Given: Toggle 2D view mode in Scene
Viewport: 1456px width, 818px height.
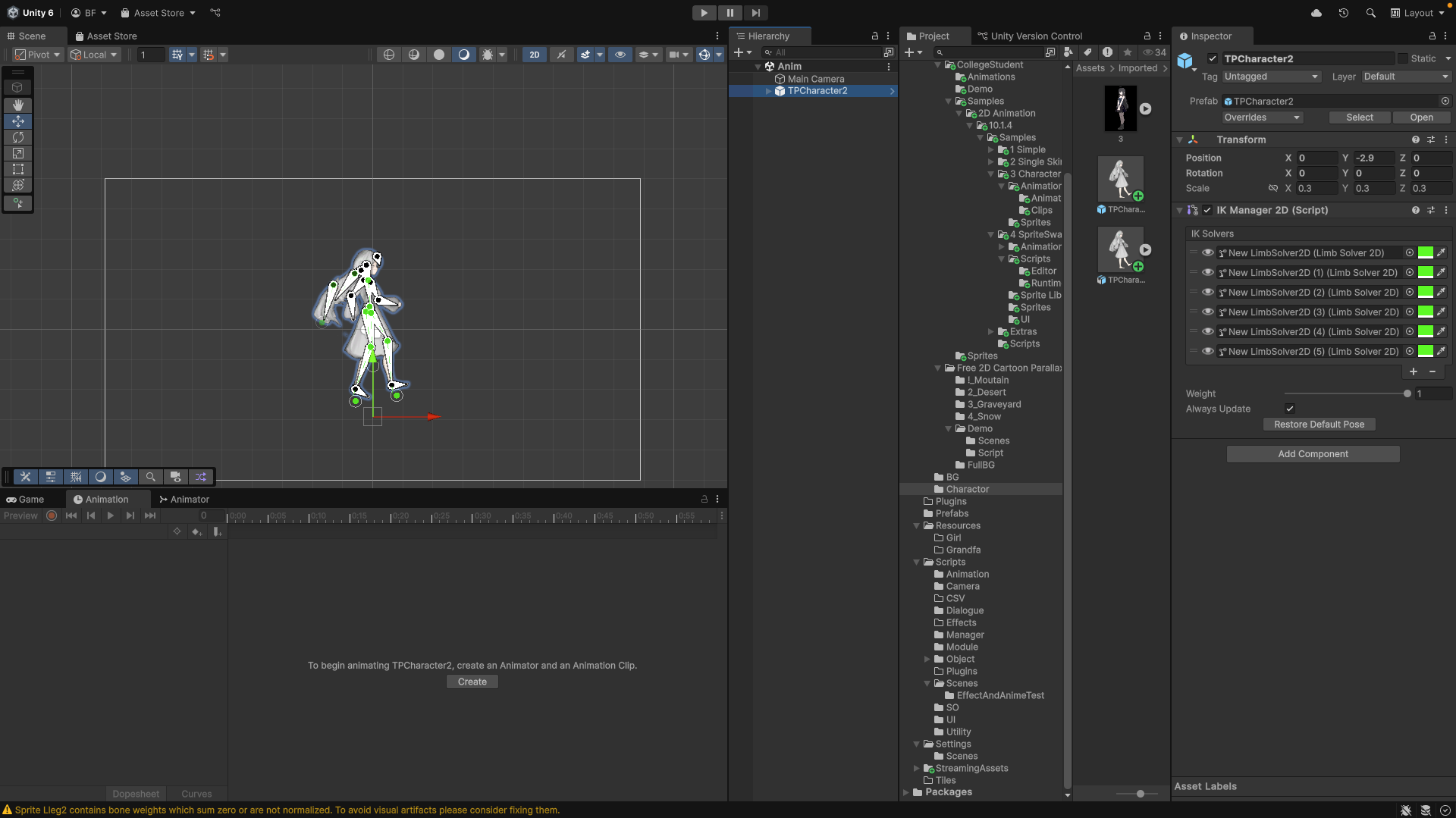Looking at the screenshot, I should tap(535, 55).
